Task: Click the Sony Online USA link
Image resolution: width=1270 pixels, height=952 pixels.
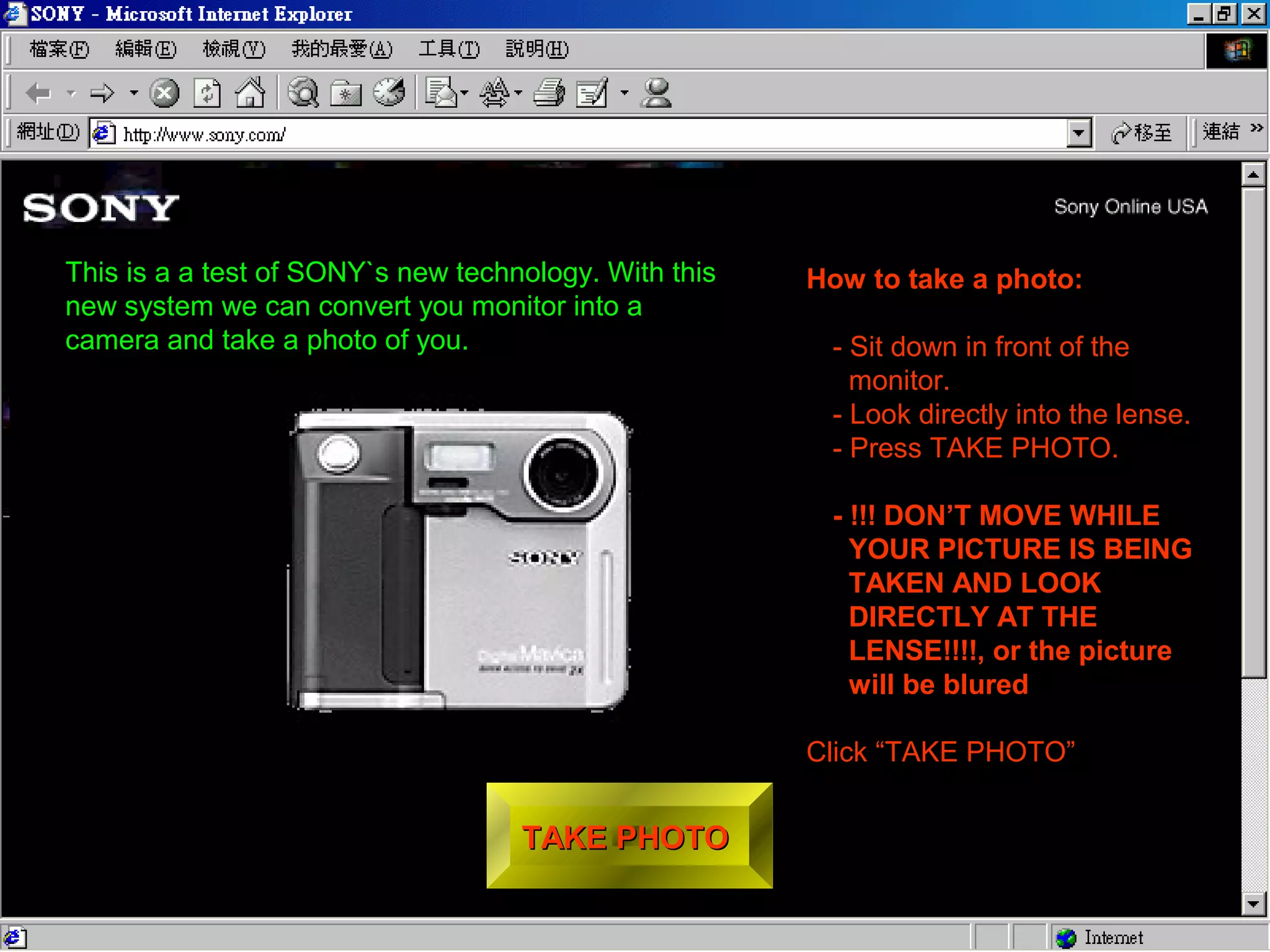Action: 1130,207
